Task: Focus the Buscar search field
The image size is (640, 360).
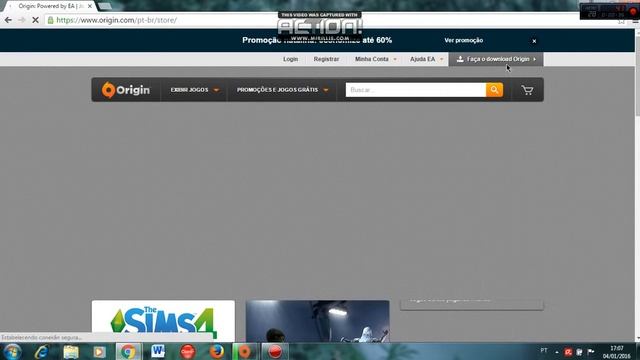Action: (x=416, y=90)
